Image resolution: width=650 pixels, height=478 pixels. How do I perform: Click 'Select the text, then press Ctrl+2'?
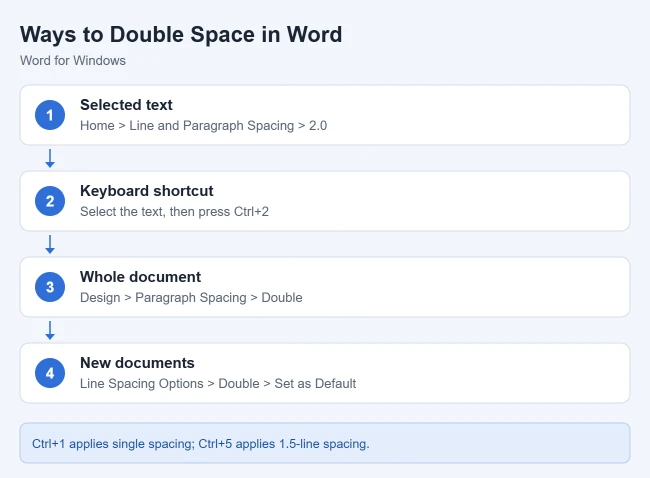pyautogui.click(x=175, y=211)
